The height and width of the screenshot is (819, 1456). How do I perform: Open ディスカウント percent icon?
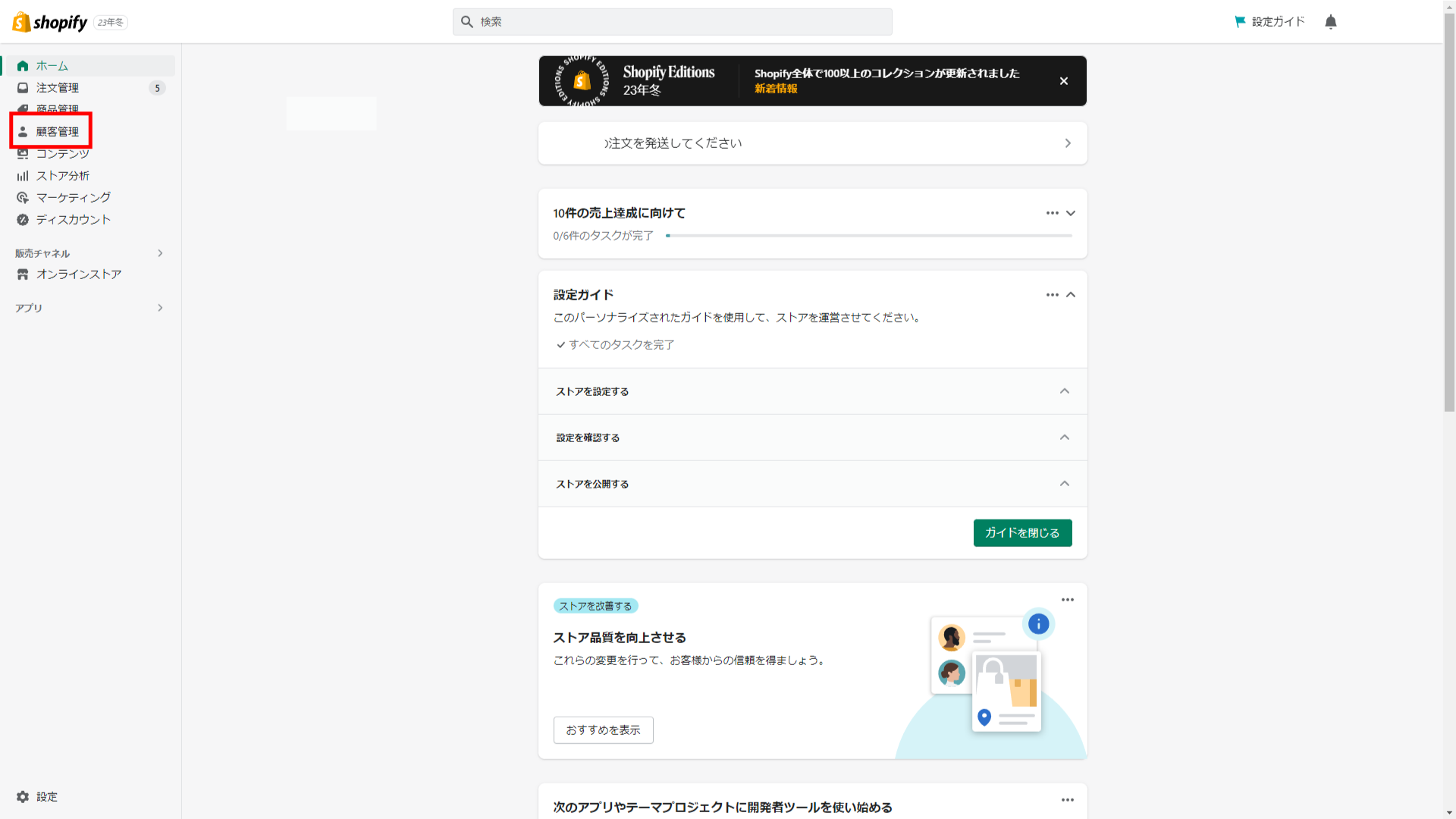click(23, 220)
